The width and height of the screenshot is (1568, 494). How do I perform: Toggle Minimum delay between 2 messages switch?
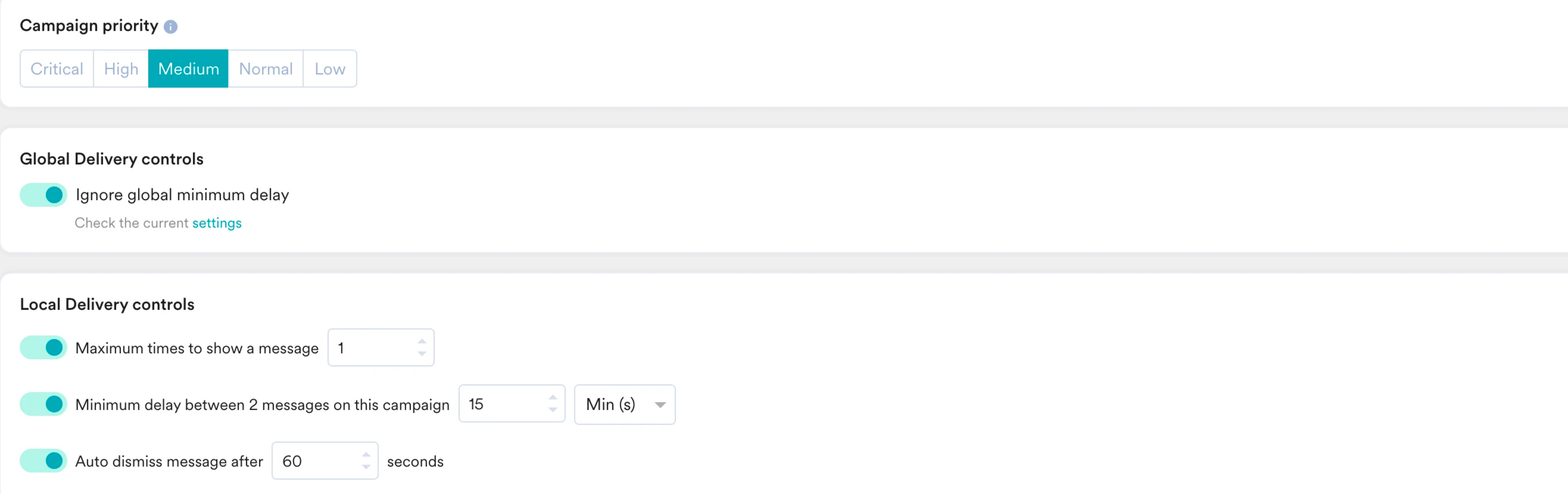point(43,404)
